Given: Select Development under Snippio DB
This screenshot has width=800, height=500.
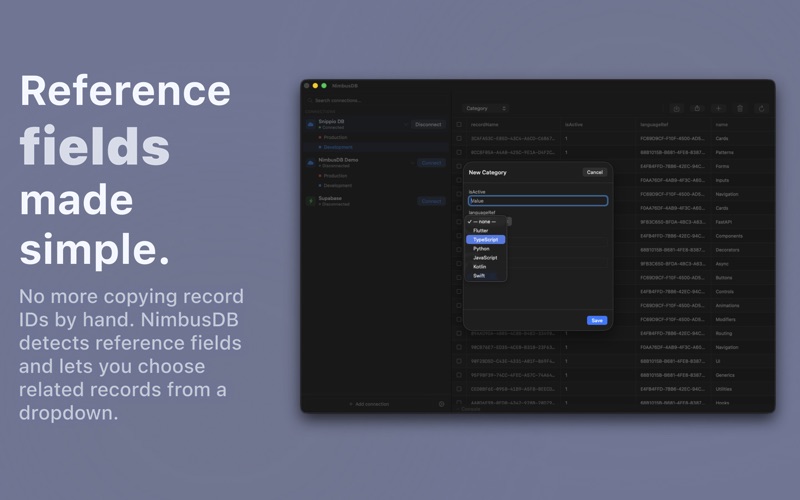Looking at the screenshot, I should [338, 147].
